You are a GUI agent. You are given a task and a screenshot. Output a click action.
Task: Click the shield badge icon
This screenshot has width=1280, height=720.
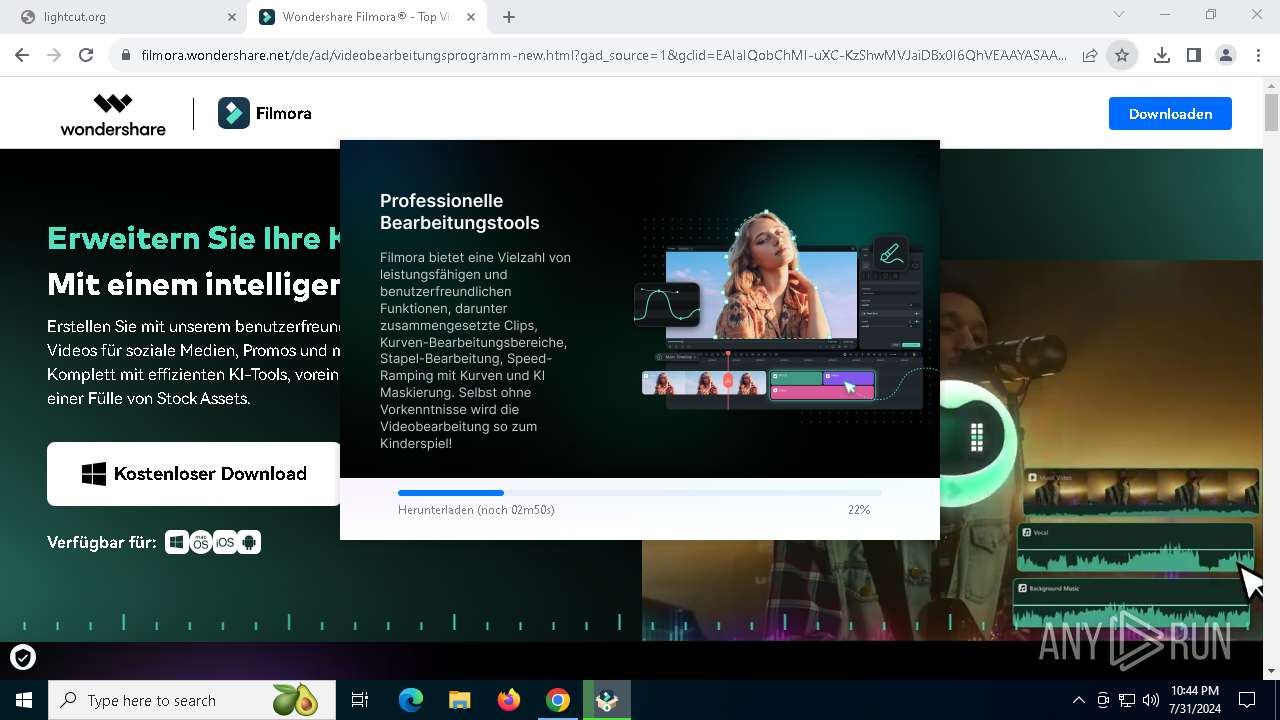coord(23,657)
